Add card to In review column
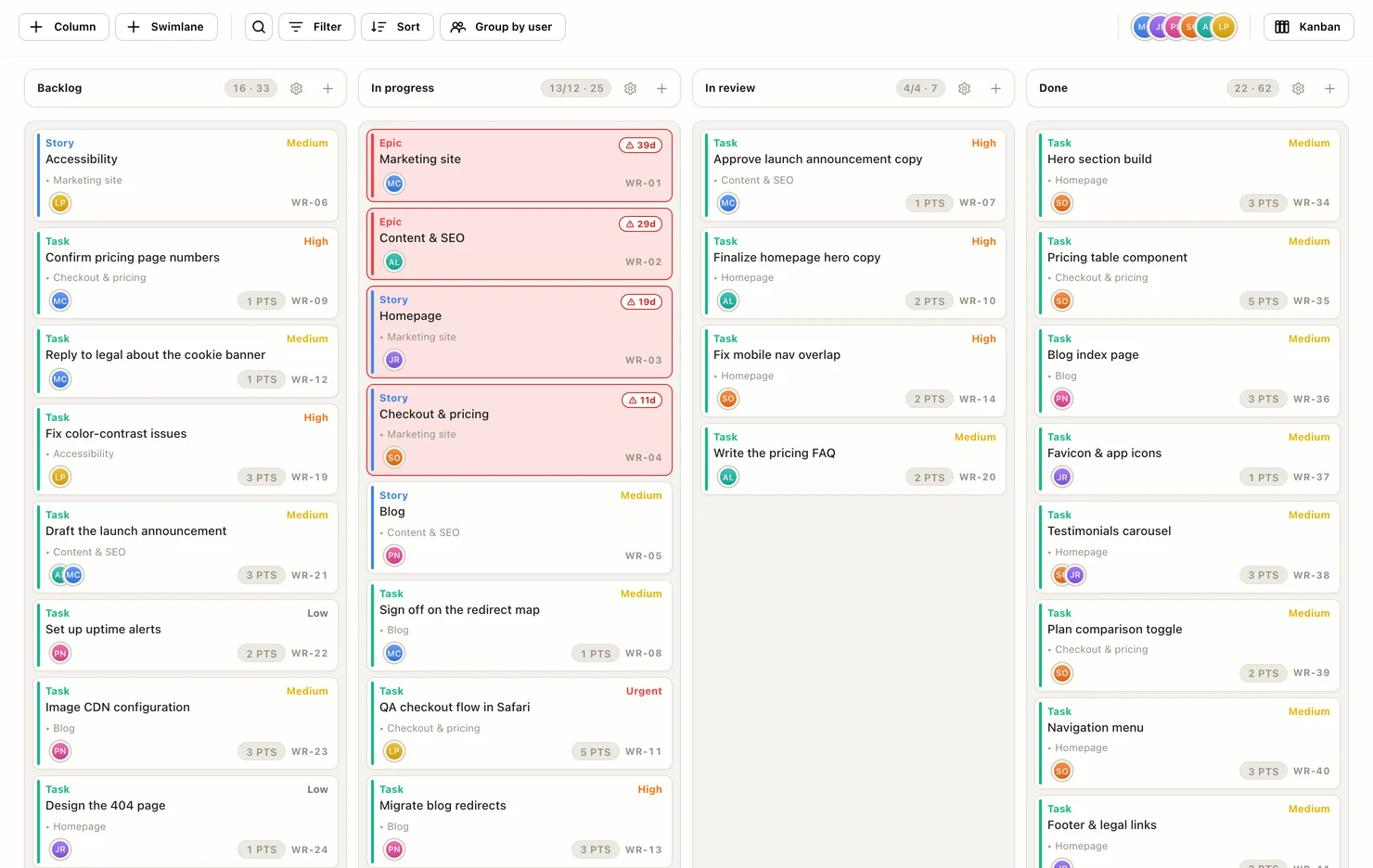The height and width of the screenshot is (868, 1373). tap(995, 88)
